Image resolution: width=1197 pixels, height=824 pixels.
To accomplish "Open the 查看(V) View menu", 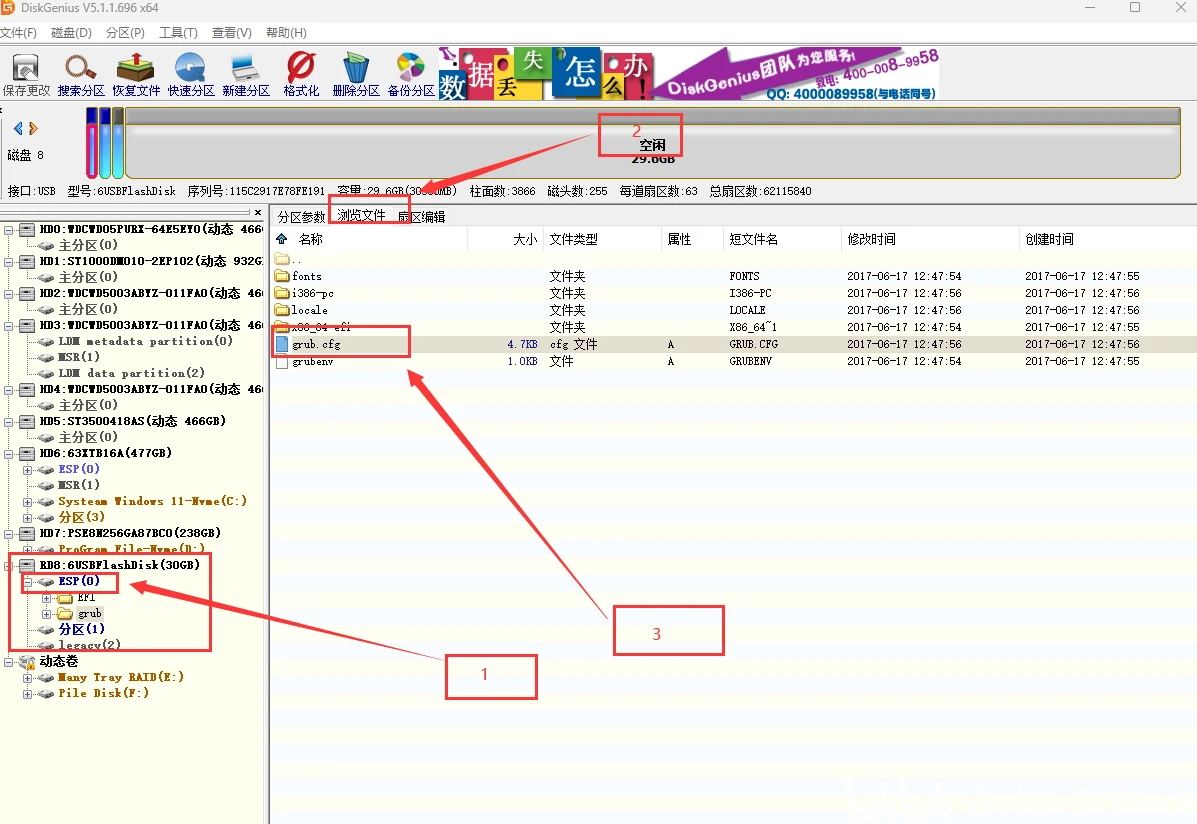I will [231, 33].
